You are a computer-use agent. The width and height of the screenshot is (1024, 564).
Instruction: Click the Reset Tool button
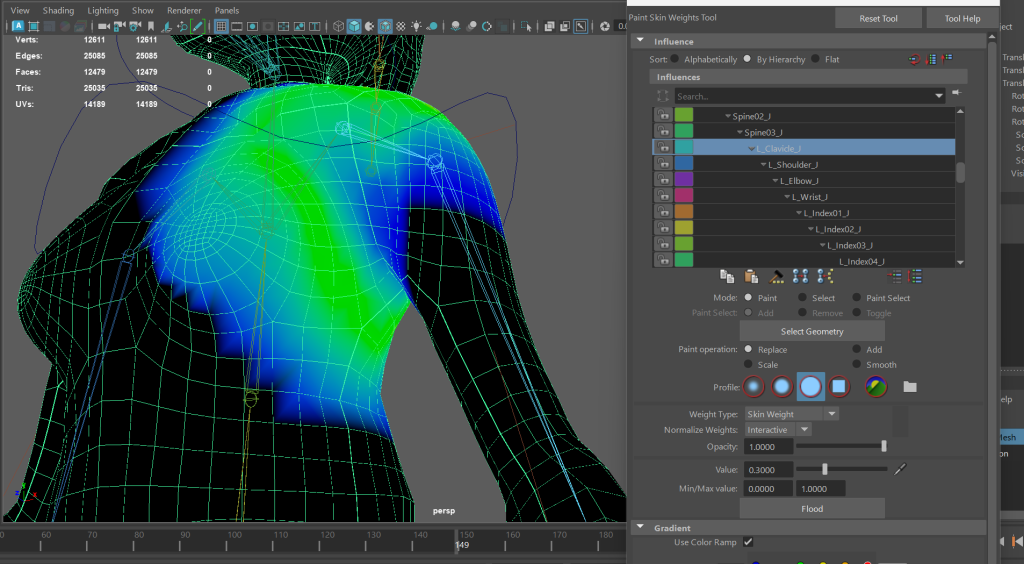click(877, 18)
